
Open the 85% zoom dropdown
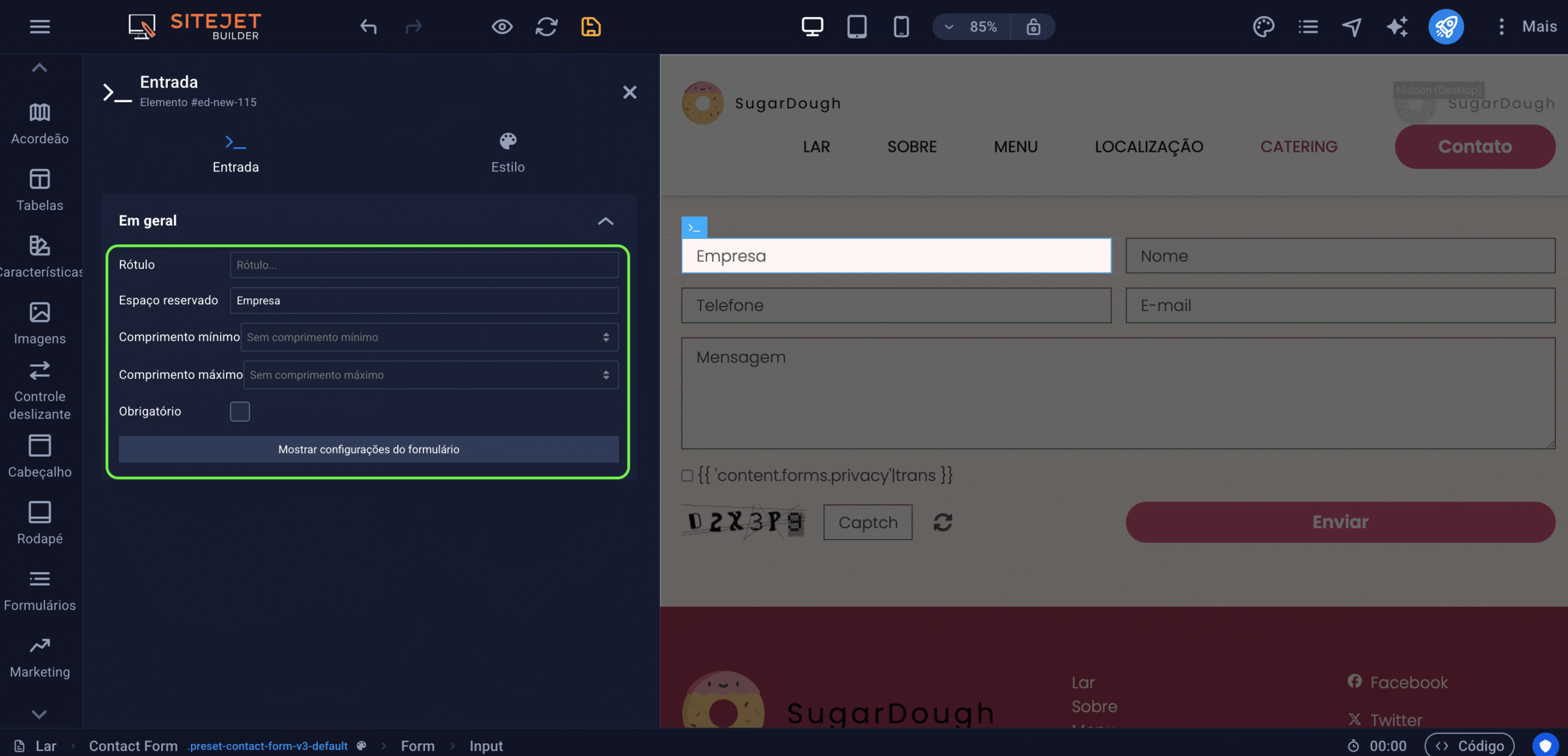[971, 26]
